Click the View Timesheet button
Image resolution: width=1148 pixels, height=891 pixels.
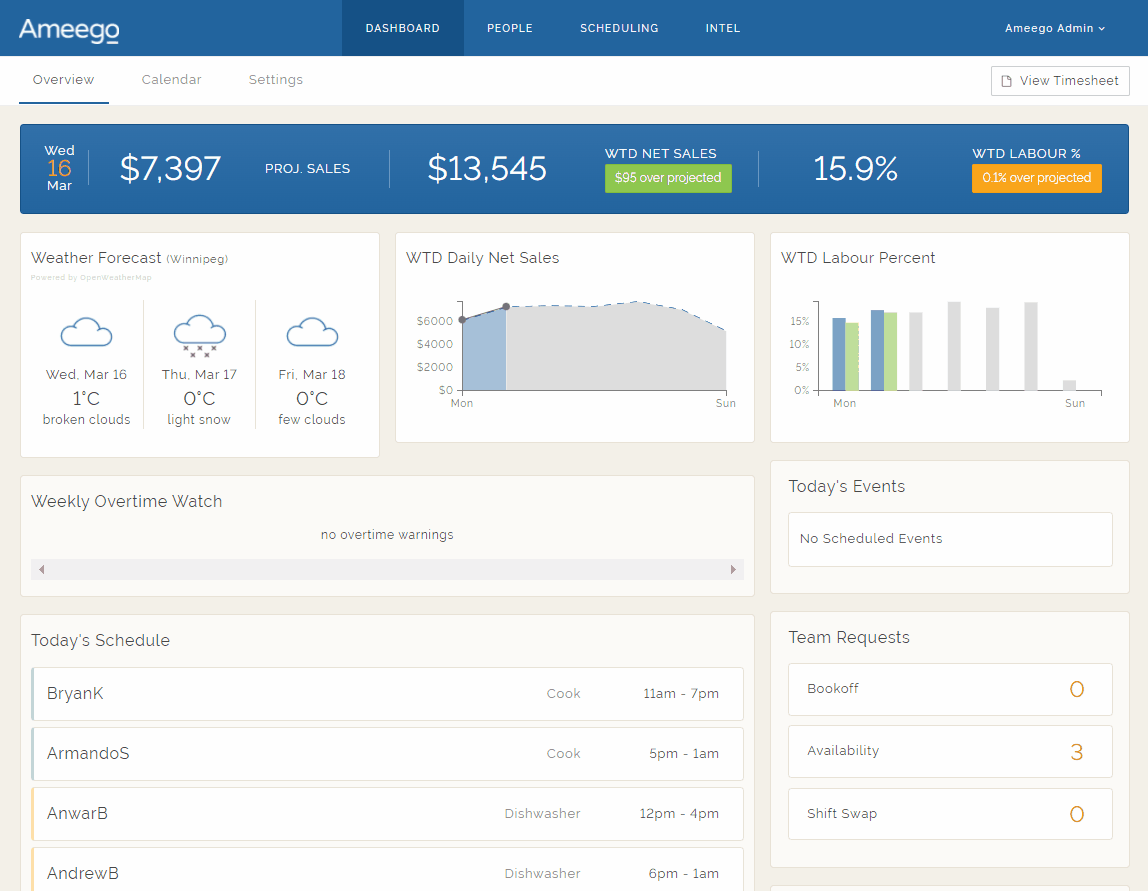[1059, 81]
